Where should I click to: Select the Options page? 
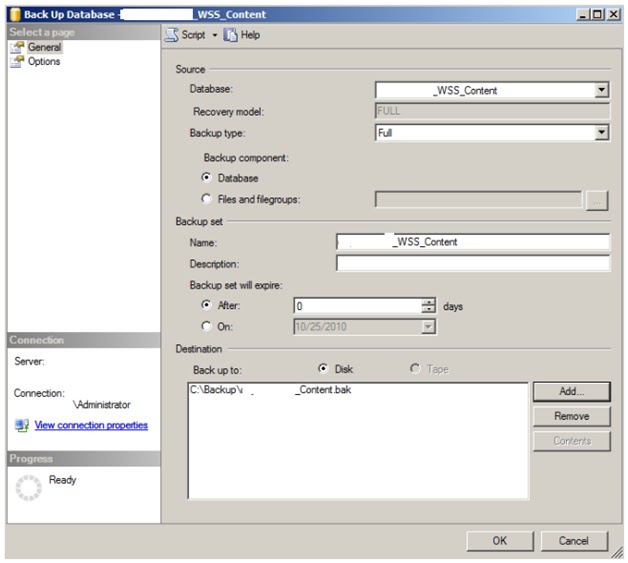coord(44,62)
